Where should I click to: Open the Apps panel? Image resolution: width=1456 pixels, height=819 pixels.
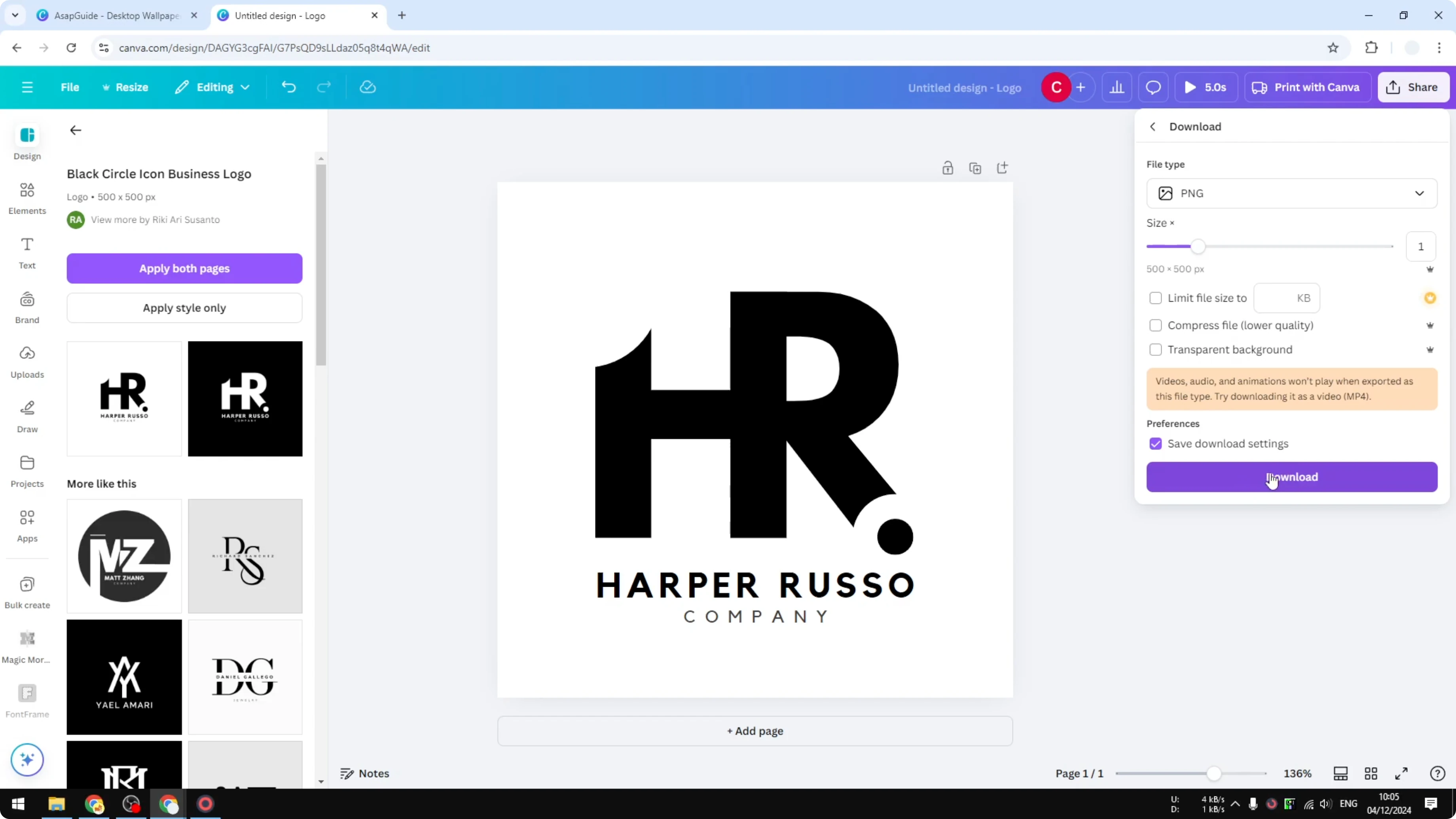point(27,525)
